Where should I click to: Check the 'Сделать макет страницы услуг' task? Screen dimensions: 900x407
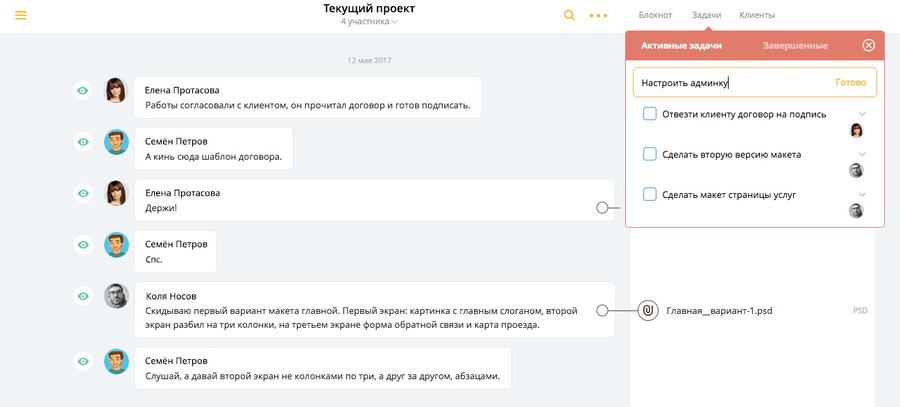649,195
